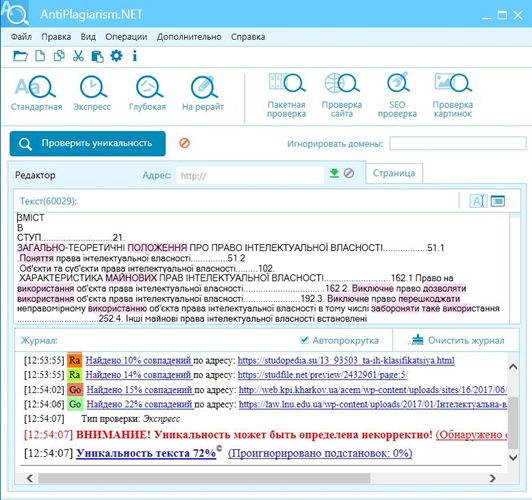This screenshot has height=500, width=532.
Task: Click green Ra badge at studfile row
Action: tap(74, 374)
